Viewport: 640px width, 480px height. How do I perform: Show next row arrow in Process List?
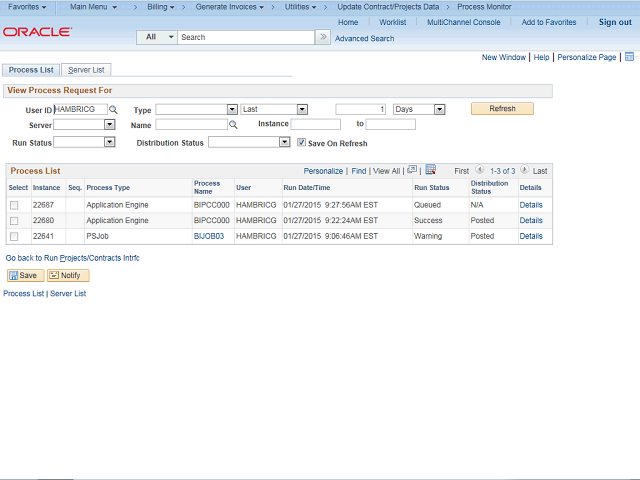point(524,169)
